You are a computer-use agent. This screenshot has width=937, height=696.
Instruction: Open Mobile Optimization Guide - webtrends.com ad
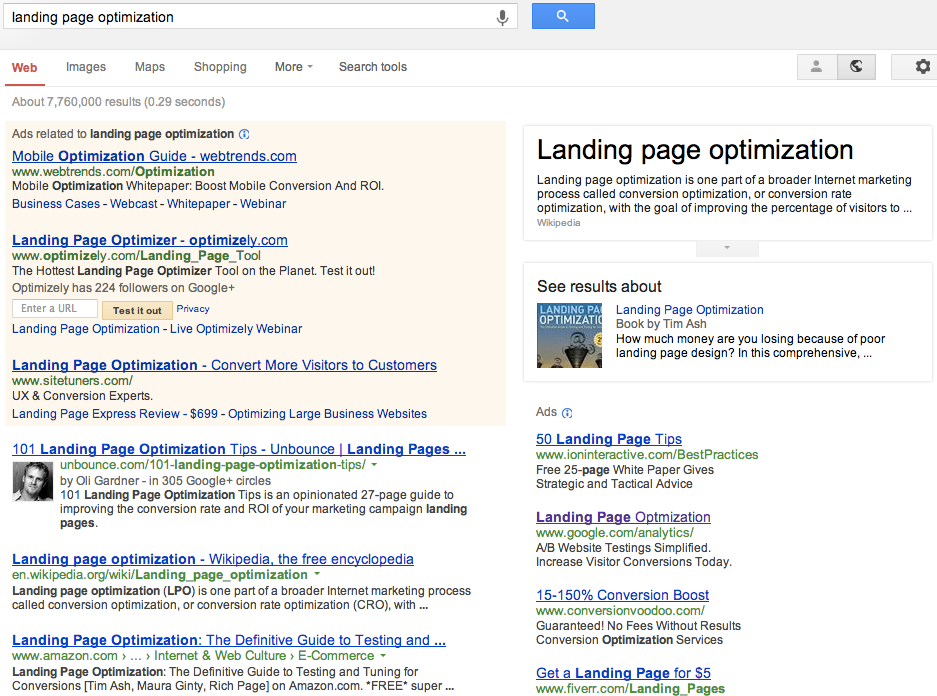point(154,156)
